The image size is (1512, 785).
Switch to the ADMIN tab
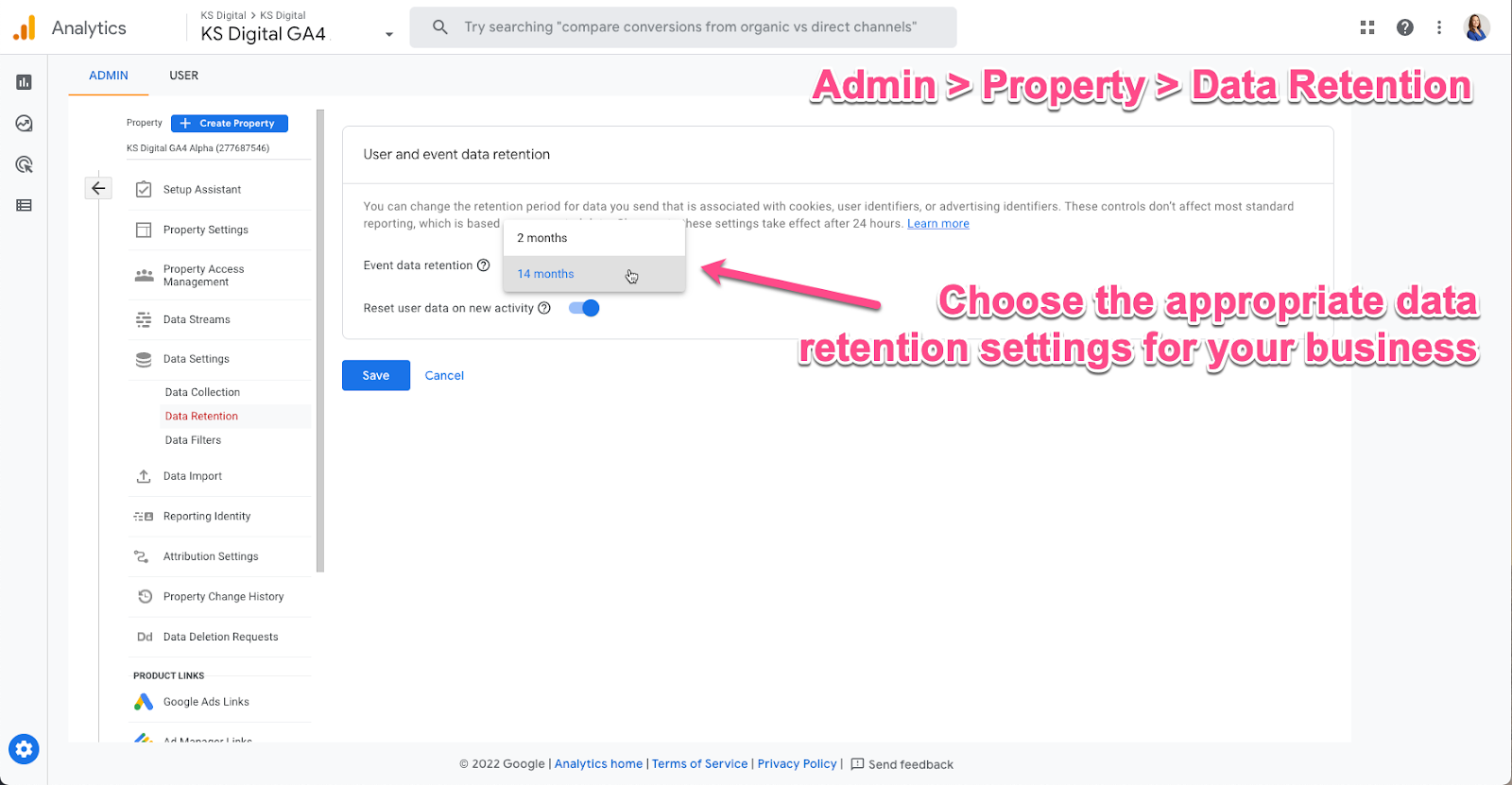pos(109,76)
